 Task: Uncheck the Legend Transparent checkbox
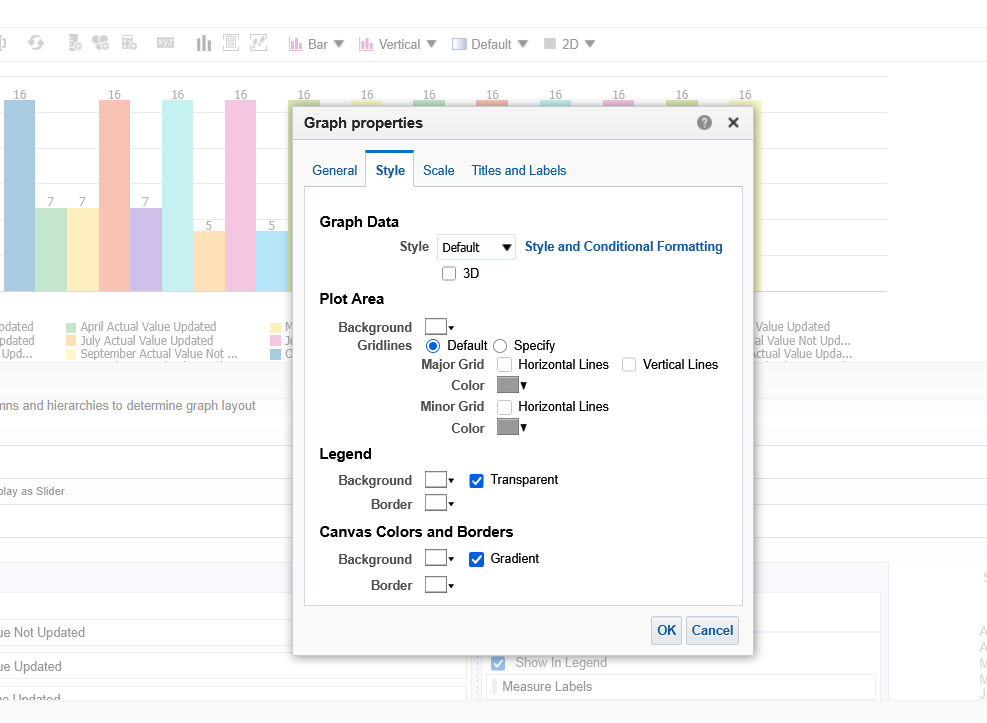coord(477,481)
